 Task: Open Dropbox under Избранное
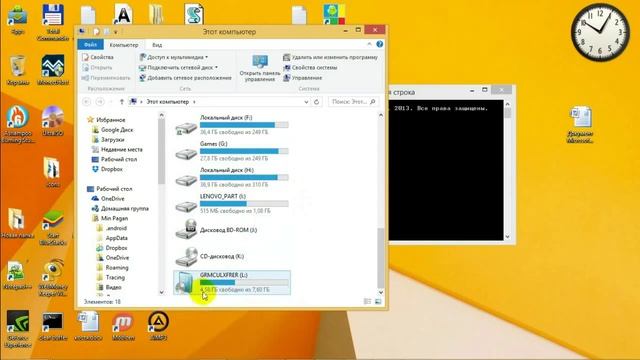tap(107, 169)
